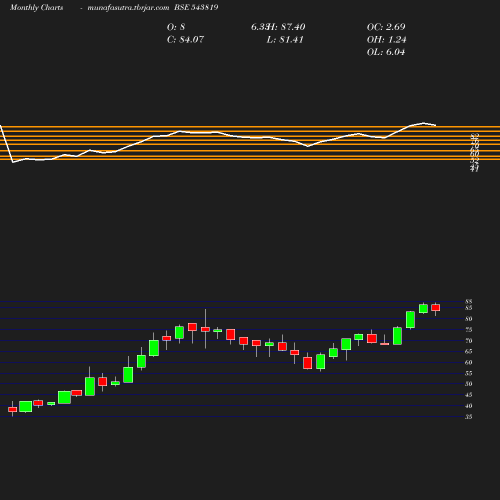Select the "H: 87.40" high value
The height and width of the screenshot is (500, 500).
286,27
